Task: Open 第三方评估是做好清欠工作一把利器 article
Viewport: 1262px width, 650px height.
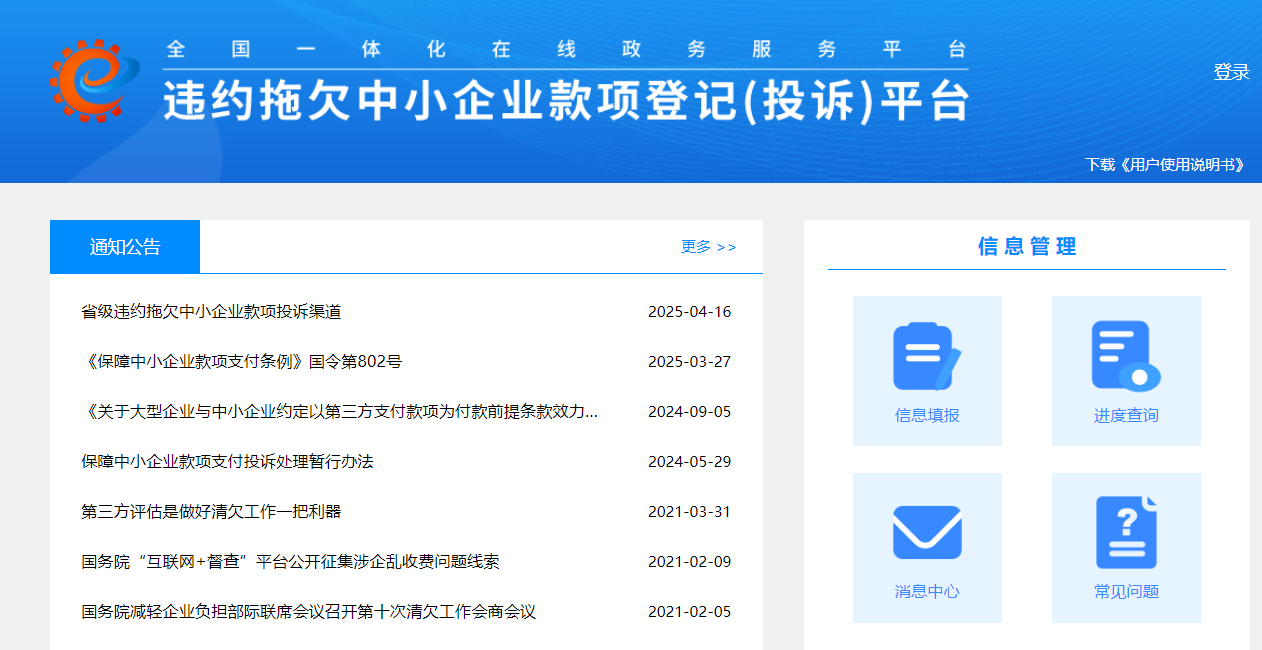Action: [x=211, y=512]
